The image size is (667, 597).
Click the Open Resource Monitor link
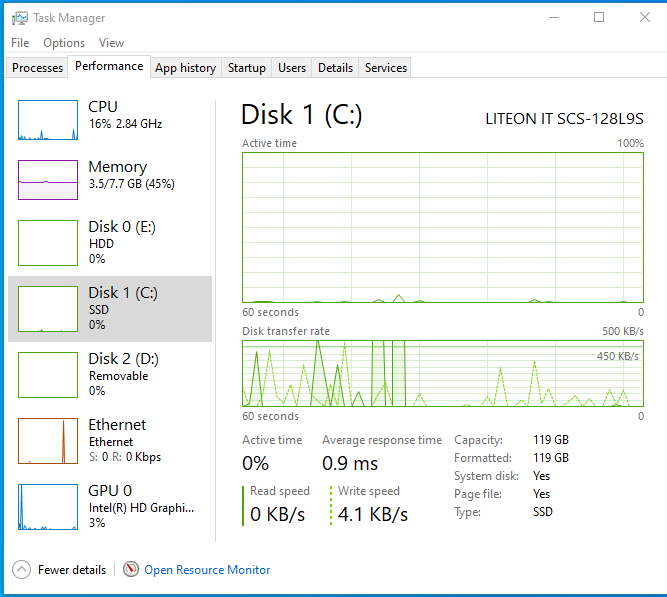click(207, 570)
